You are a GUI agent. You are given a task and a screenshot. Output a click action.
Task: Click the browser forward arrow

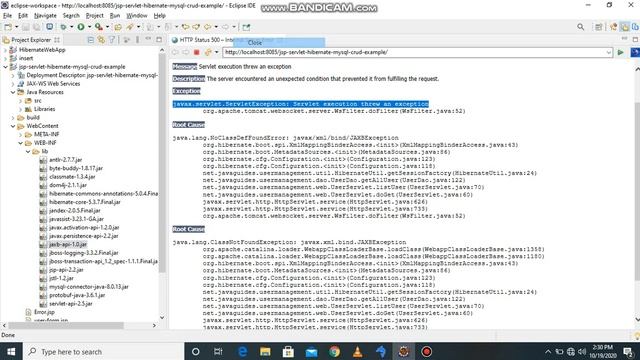(186, 52)
